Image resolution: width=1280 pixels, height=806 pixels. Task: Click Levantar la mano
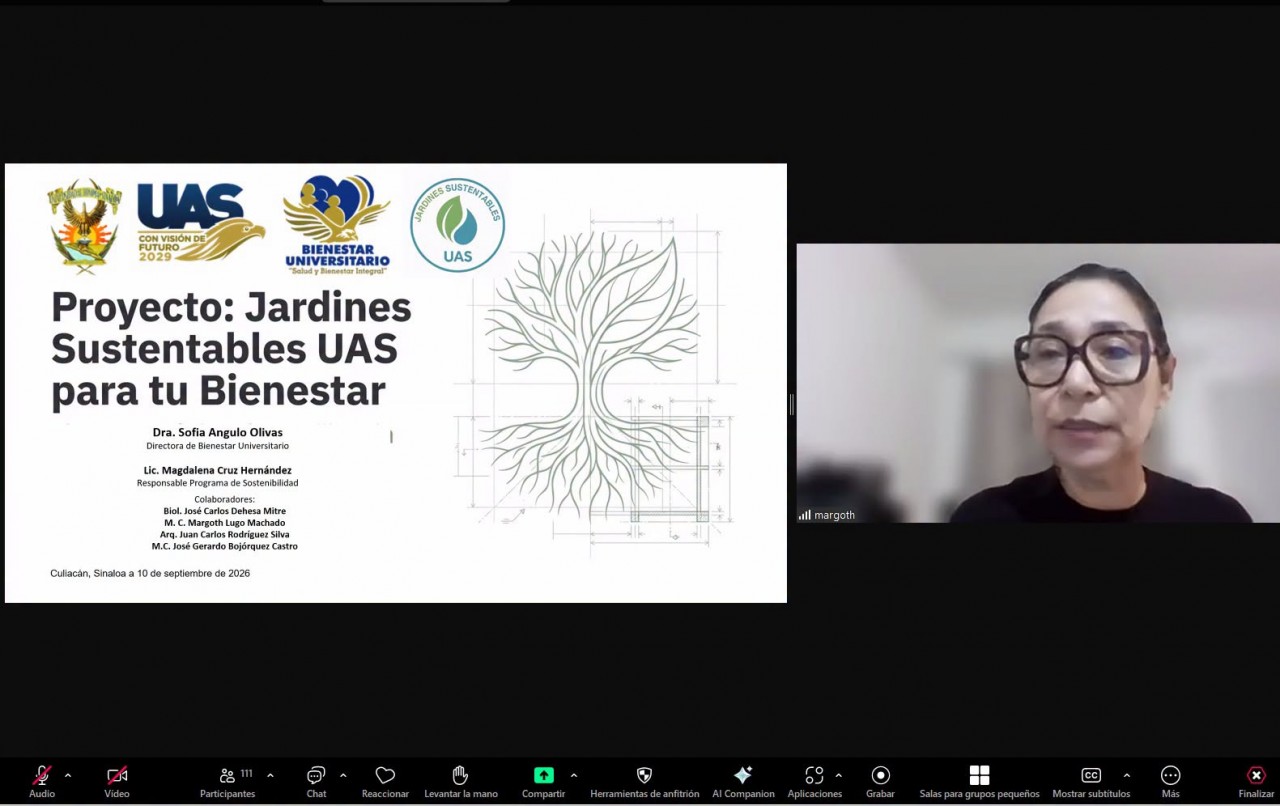pyautogui.click(x=460, y=781)
